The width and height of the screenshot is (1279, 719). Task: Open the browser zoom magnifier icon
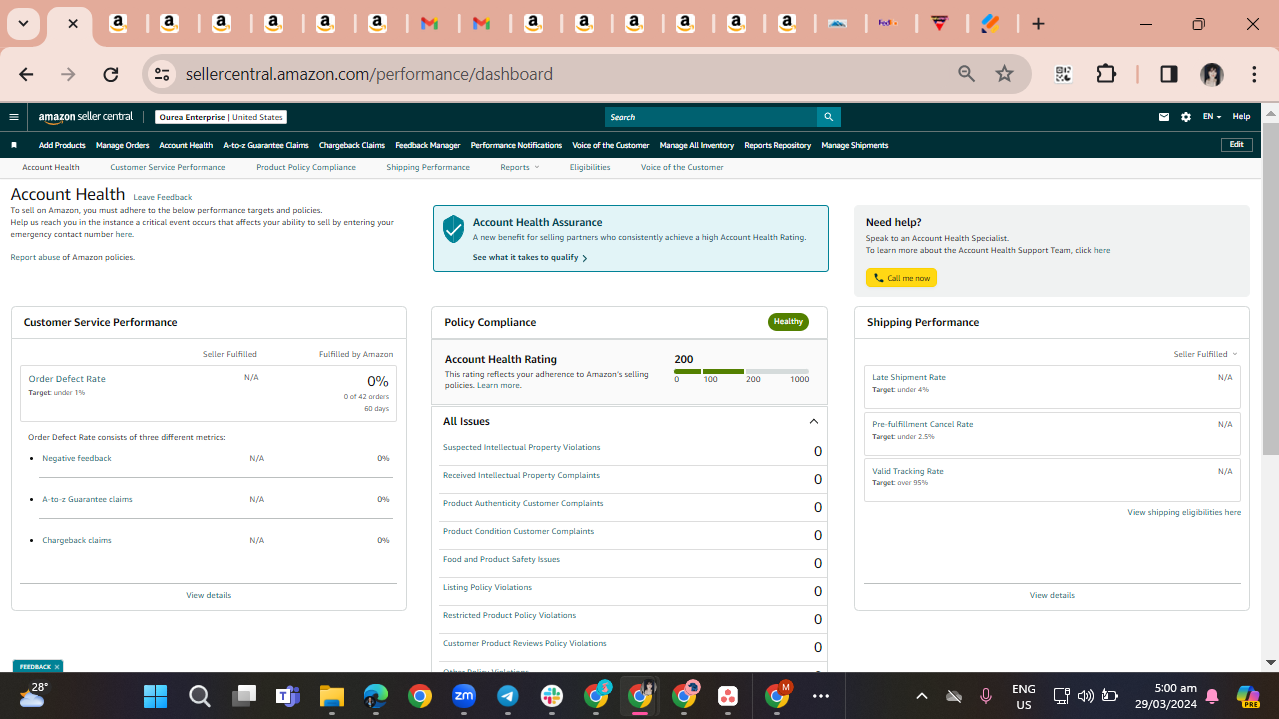(x=966, y=74)
